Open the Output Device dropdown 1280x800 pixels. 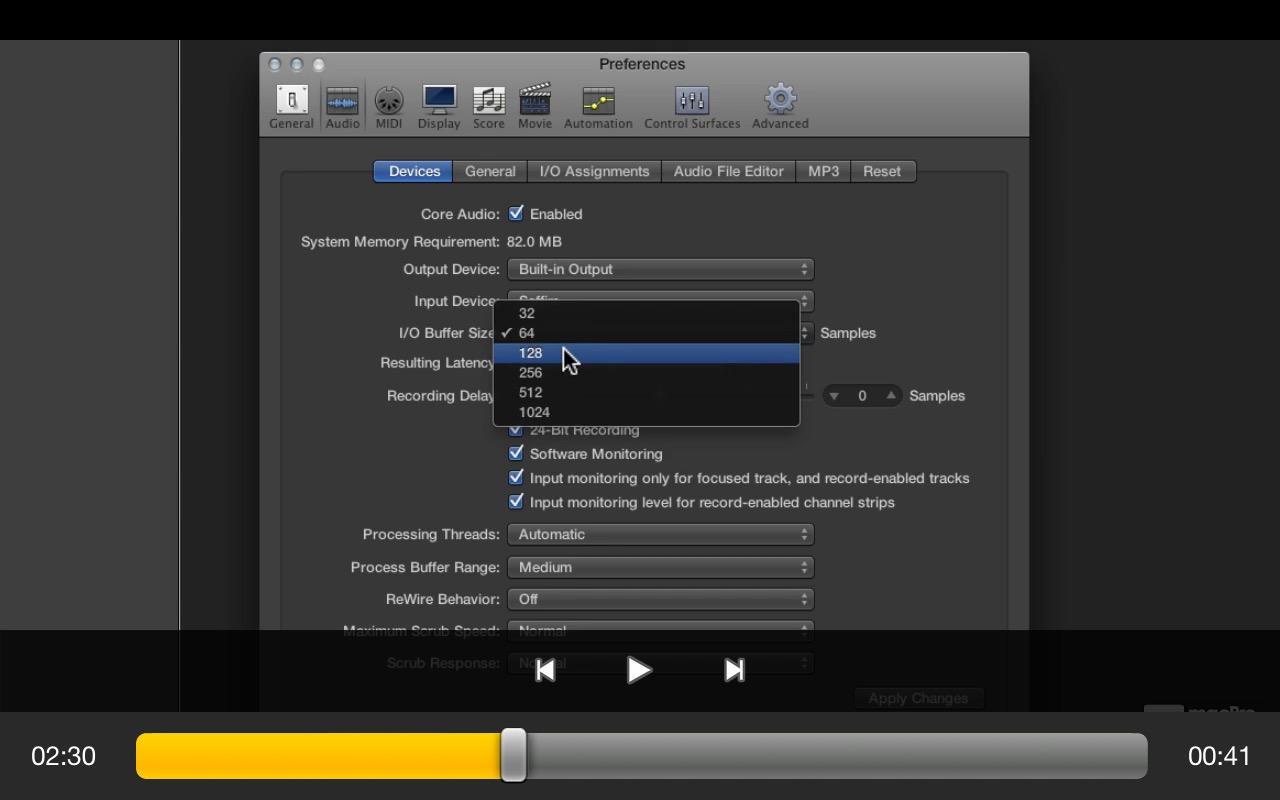660,269
